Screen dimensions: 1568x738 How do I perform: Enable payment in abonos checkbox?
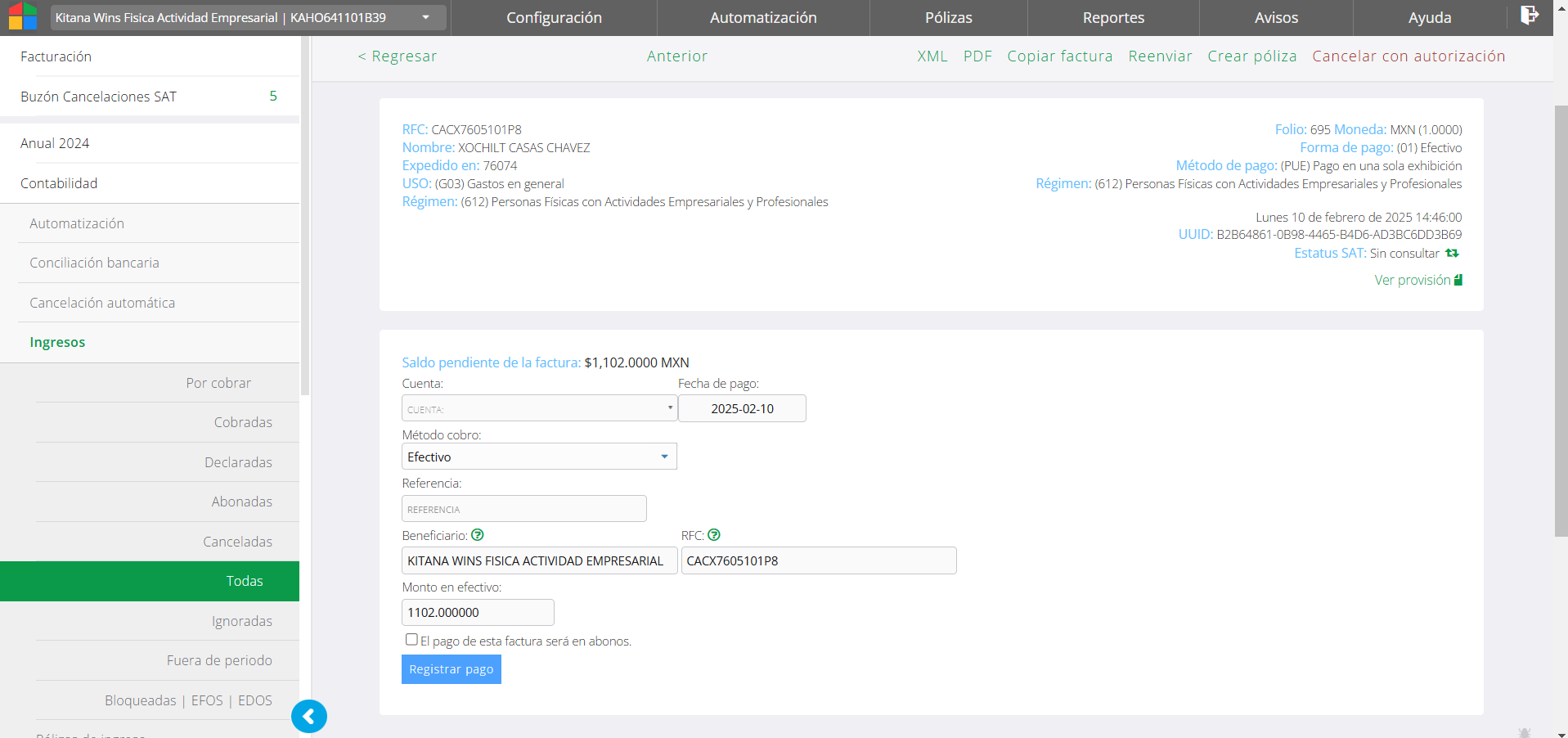point(411,640)
